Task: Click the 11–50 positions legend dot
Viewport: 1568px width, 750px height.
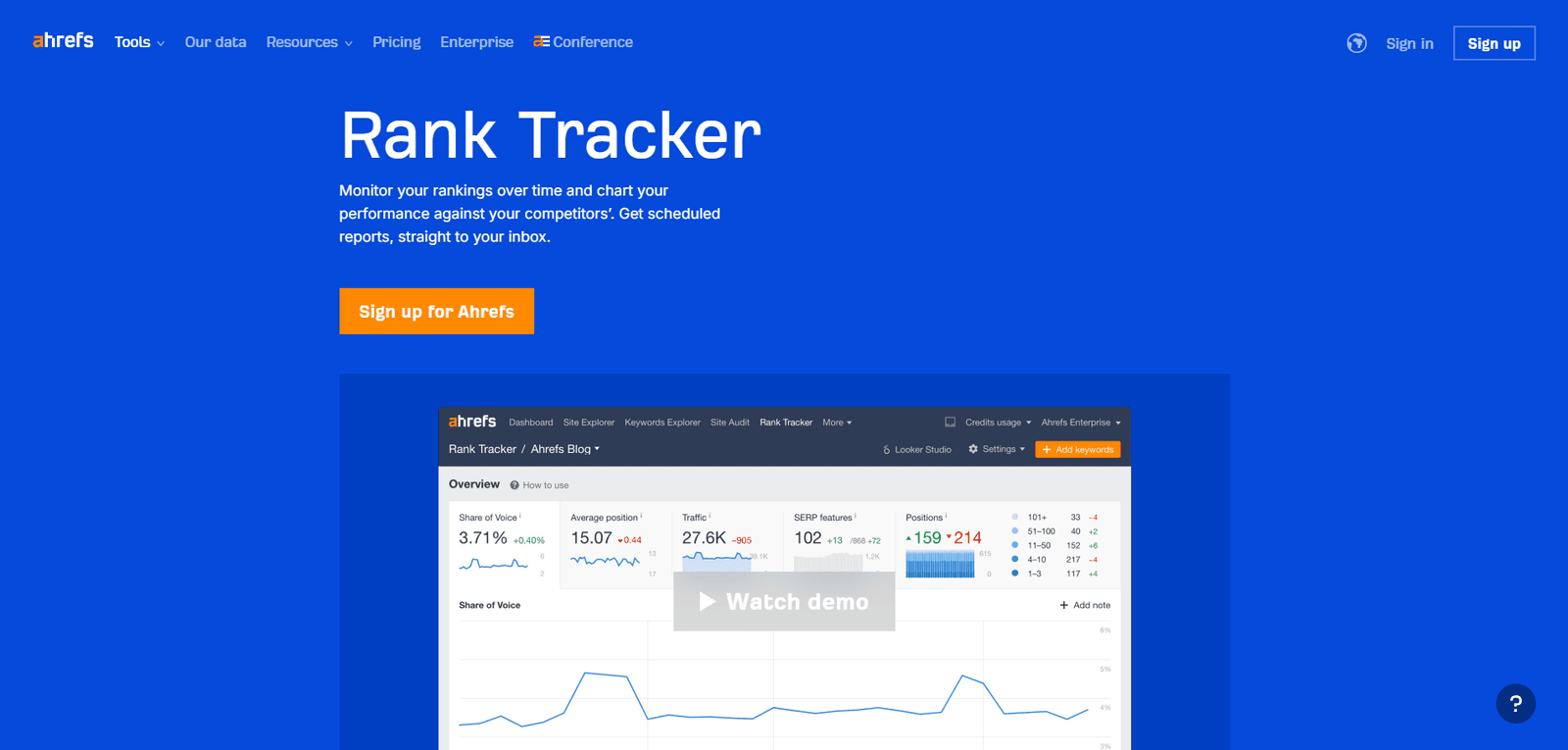Action: click(x=1014, y=545)
